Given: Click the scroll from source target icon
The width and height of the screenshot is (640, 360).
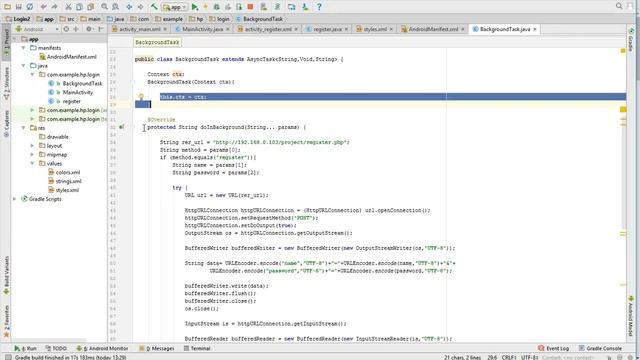Looking at the screenshot, I should 66,29.
